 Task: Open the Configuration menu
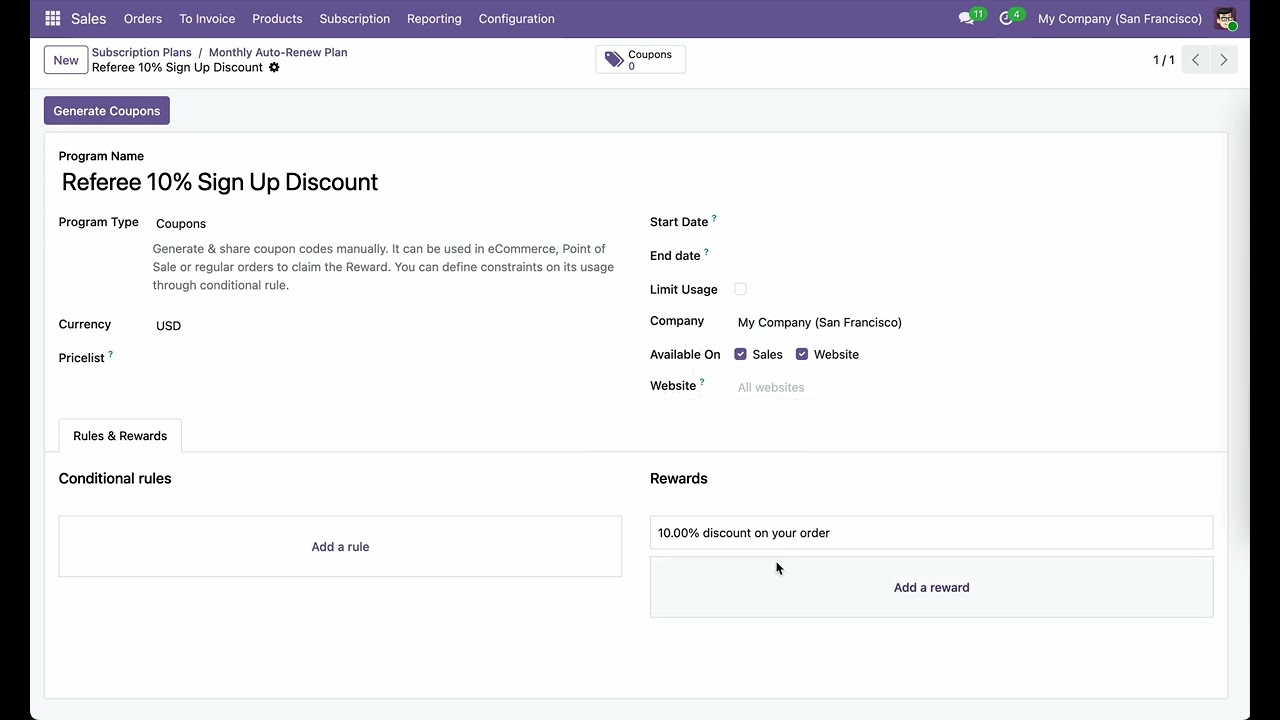click(516, 19)
